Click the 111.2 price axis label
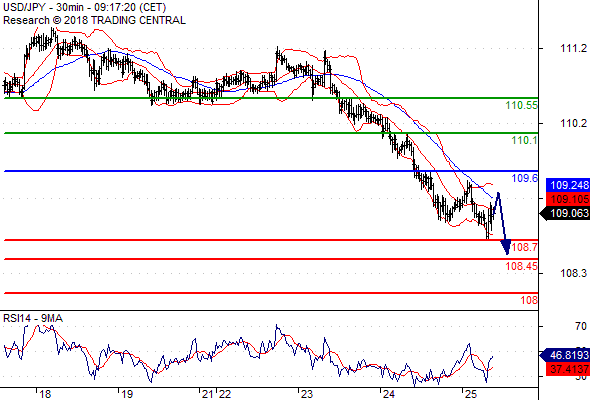 tap(573, 48)
